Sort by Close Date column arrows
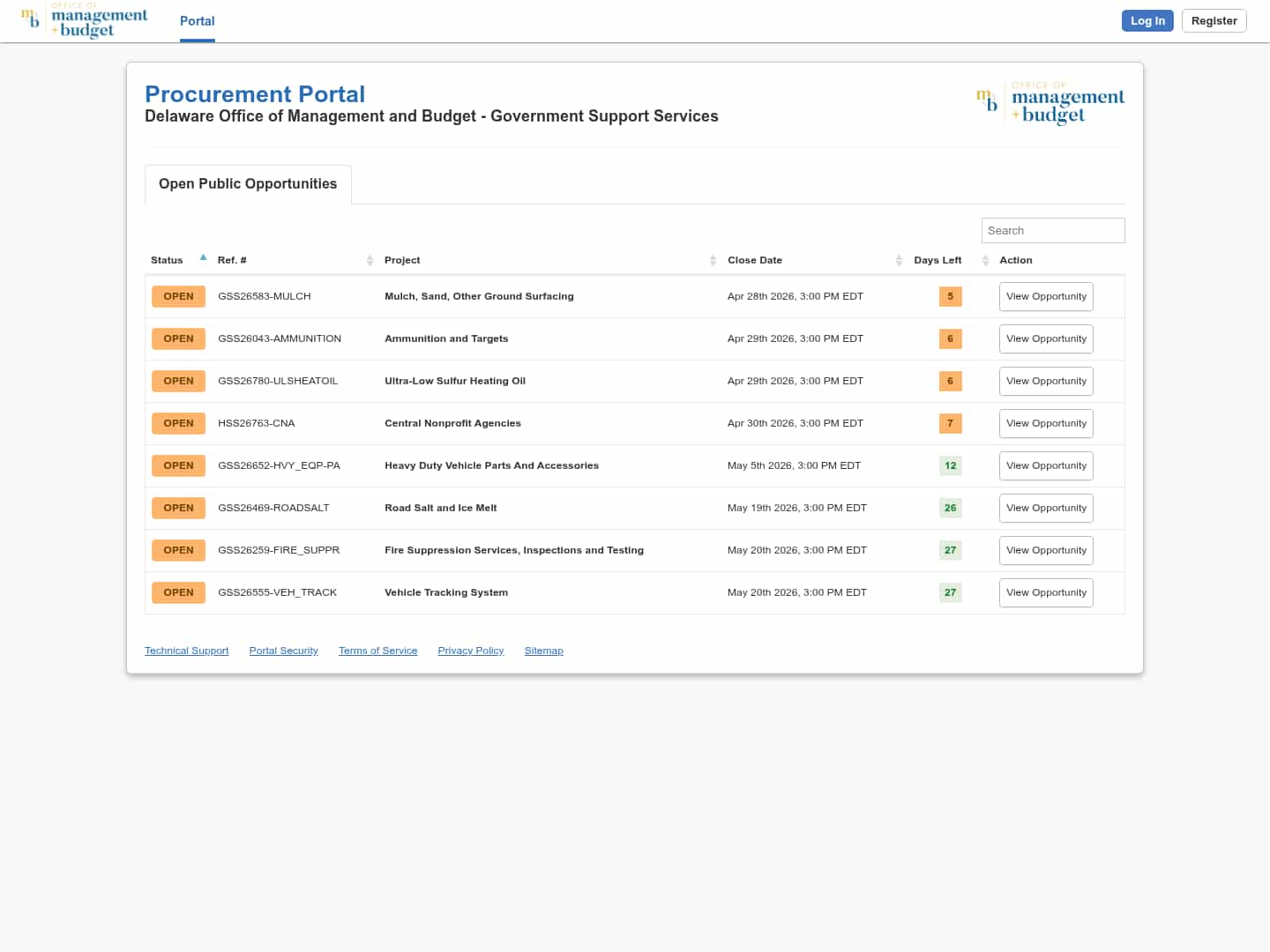 coord(899,260)
